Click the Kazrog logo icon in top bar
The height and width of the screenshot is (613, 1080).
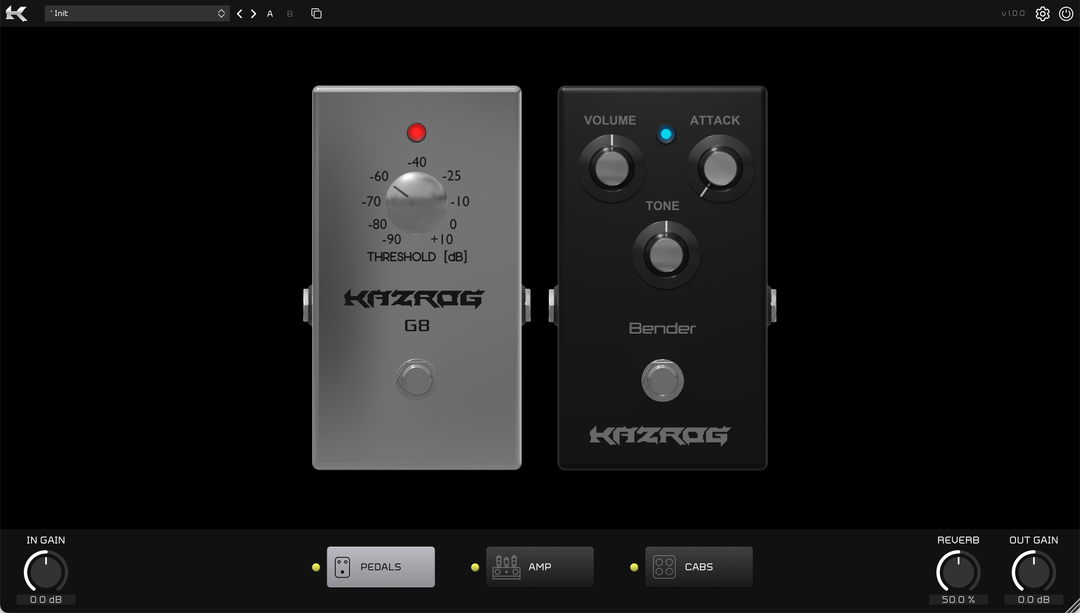(16, 13)
